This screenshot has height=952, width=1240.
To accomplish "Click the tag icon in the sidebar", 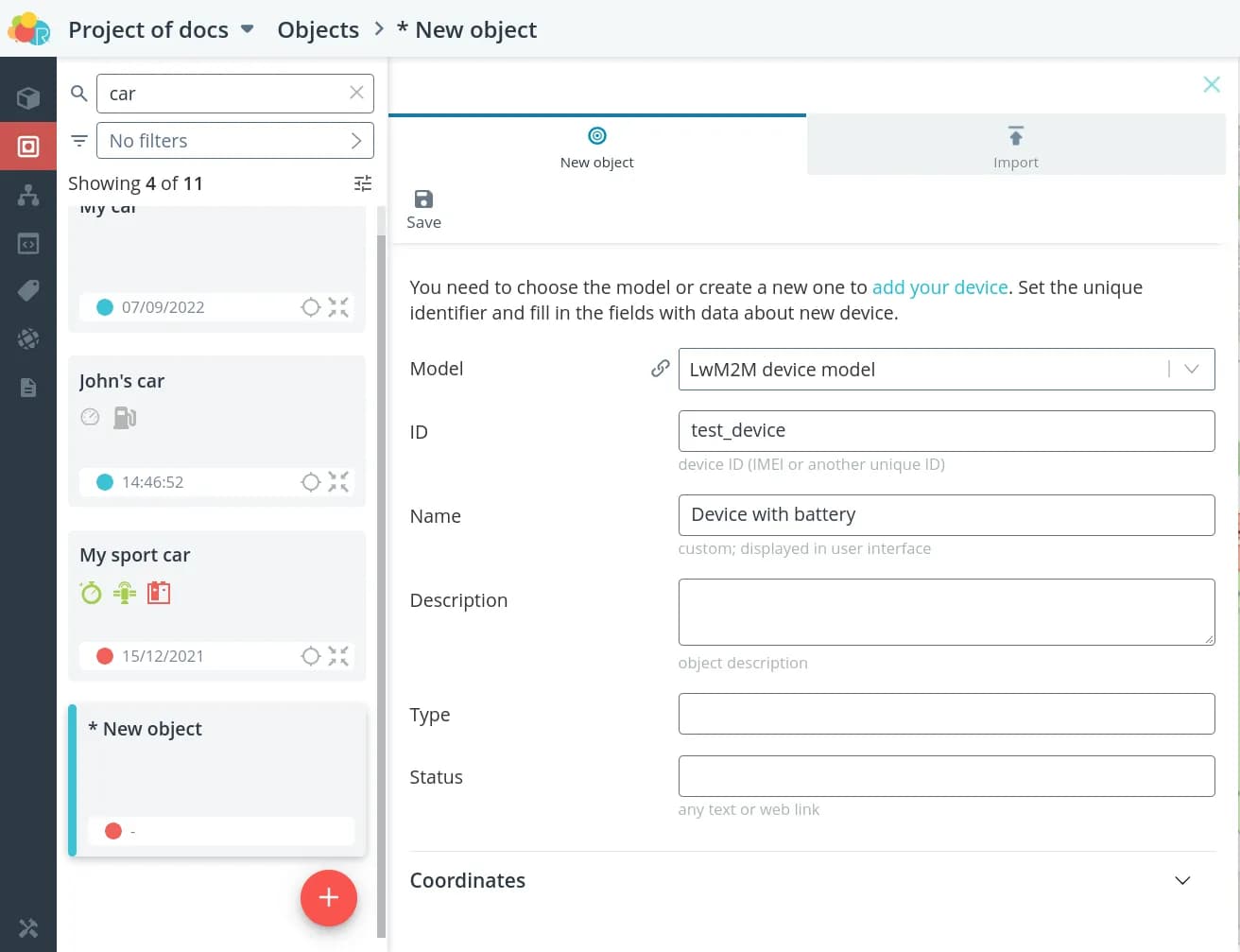I will point(28,290).
